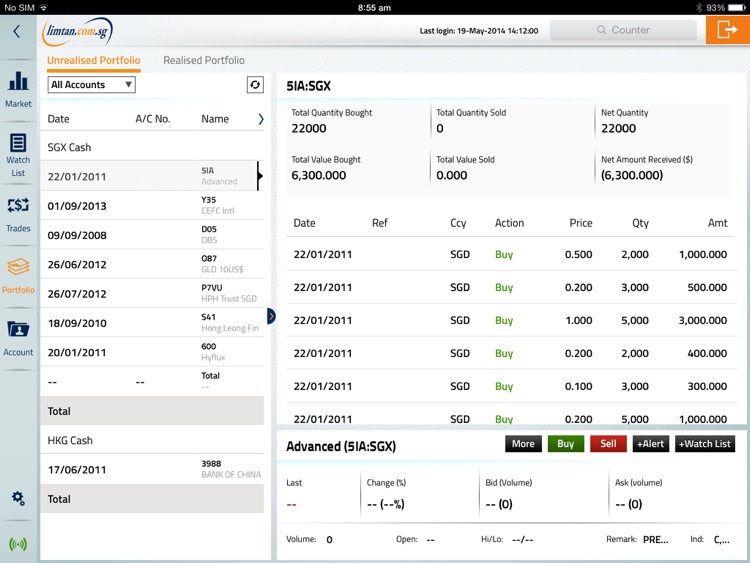Viewport: 750px width, 563px height.
Task: Select transaction with amount 500.000
Action: tap(511, 287)
